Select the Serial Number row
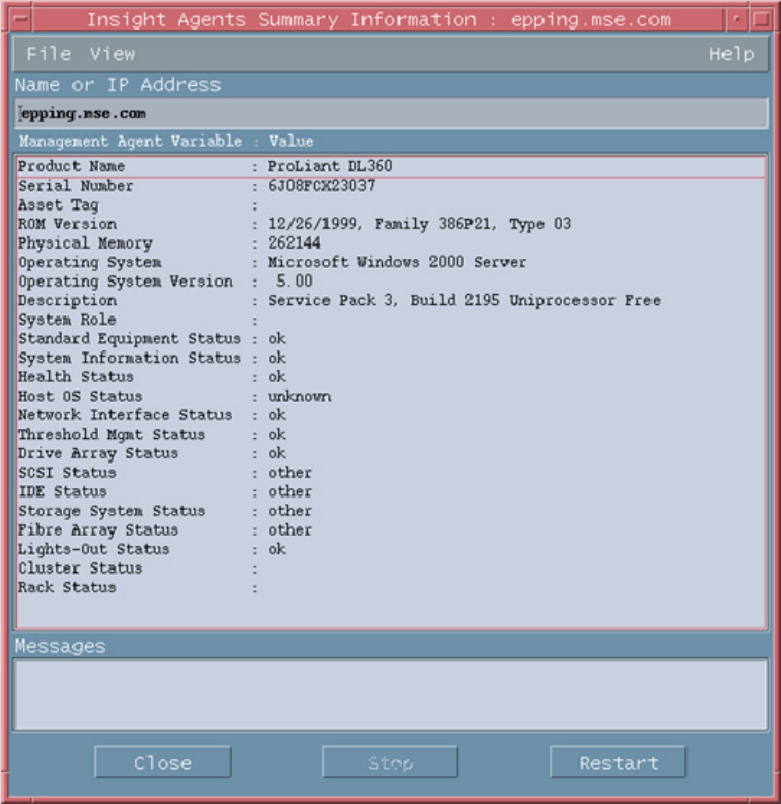The width and height of the screenshot is (781, 804). (x=391, y=186)
